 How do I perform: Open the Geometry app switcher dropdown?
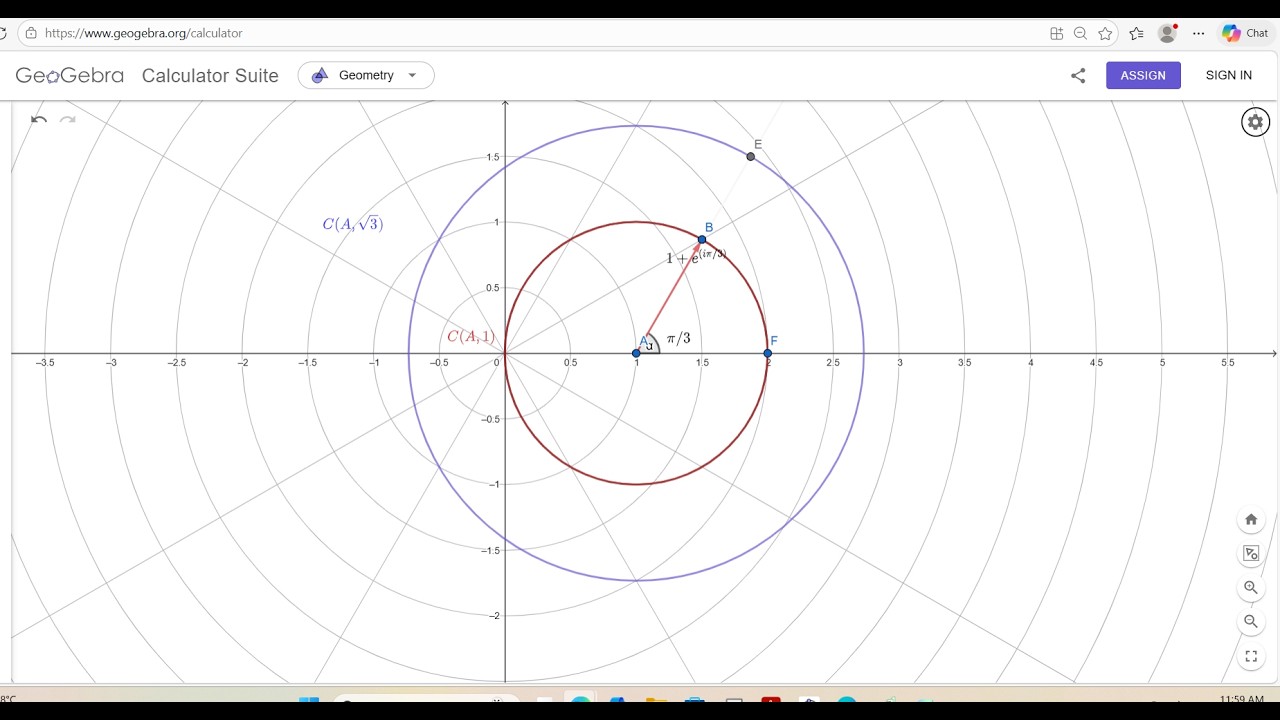pos(366,75)
